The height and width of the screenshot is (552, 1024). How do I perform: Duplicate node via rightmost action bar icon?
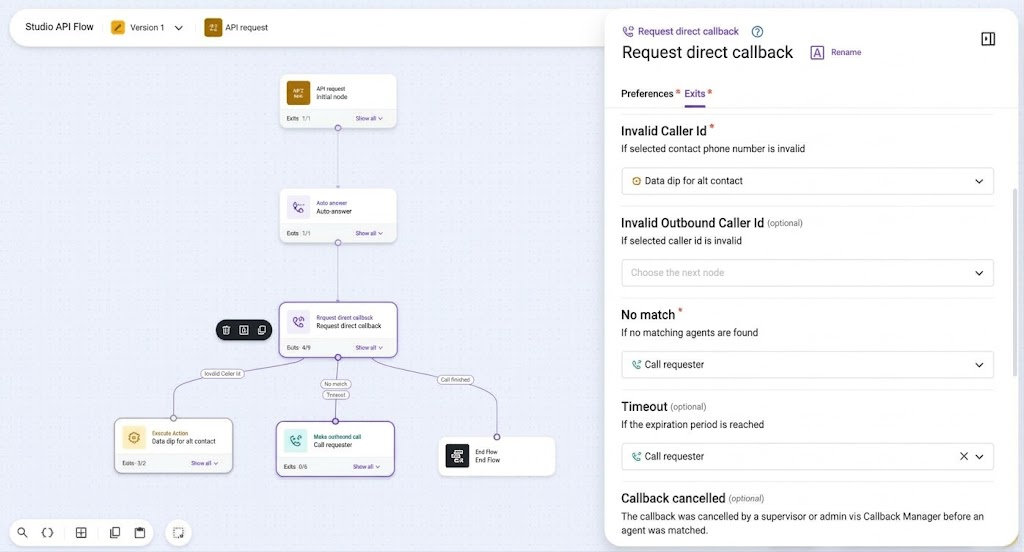pos(262,330)
